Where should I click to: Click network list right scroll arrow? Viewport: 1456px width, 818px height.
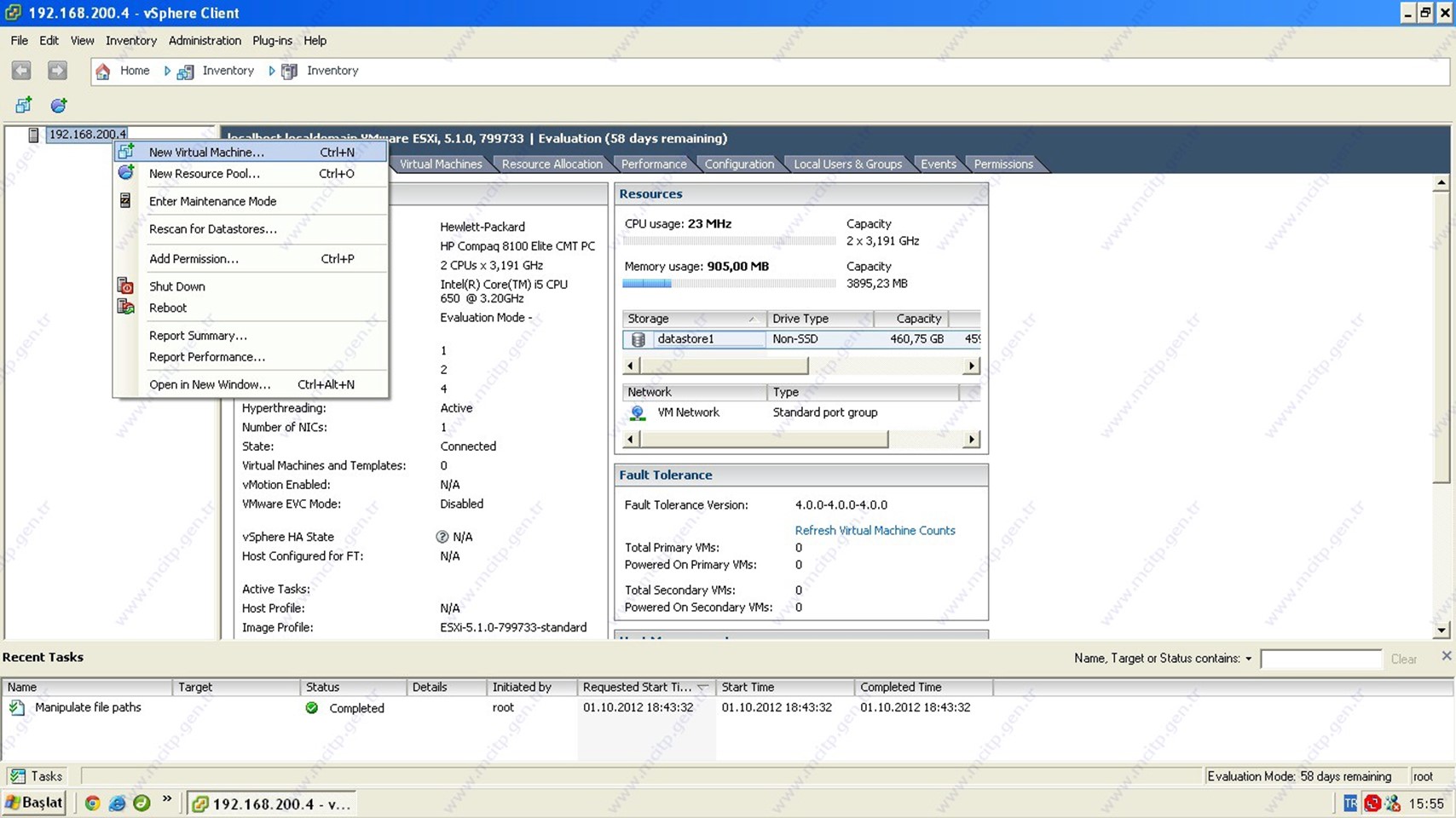(x=971, y=440)
